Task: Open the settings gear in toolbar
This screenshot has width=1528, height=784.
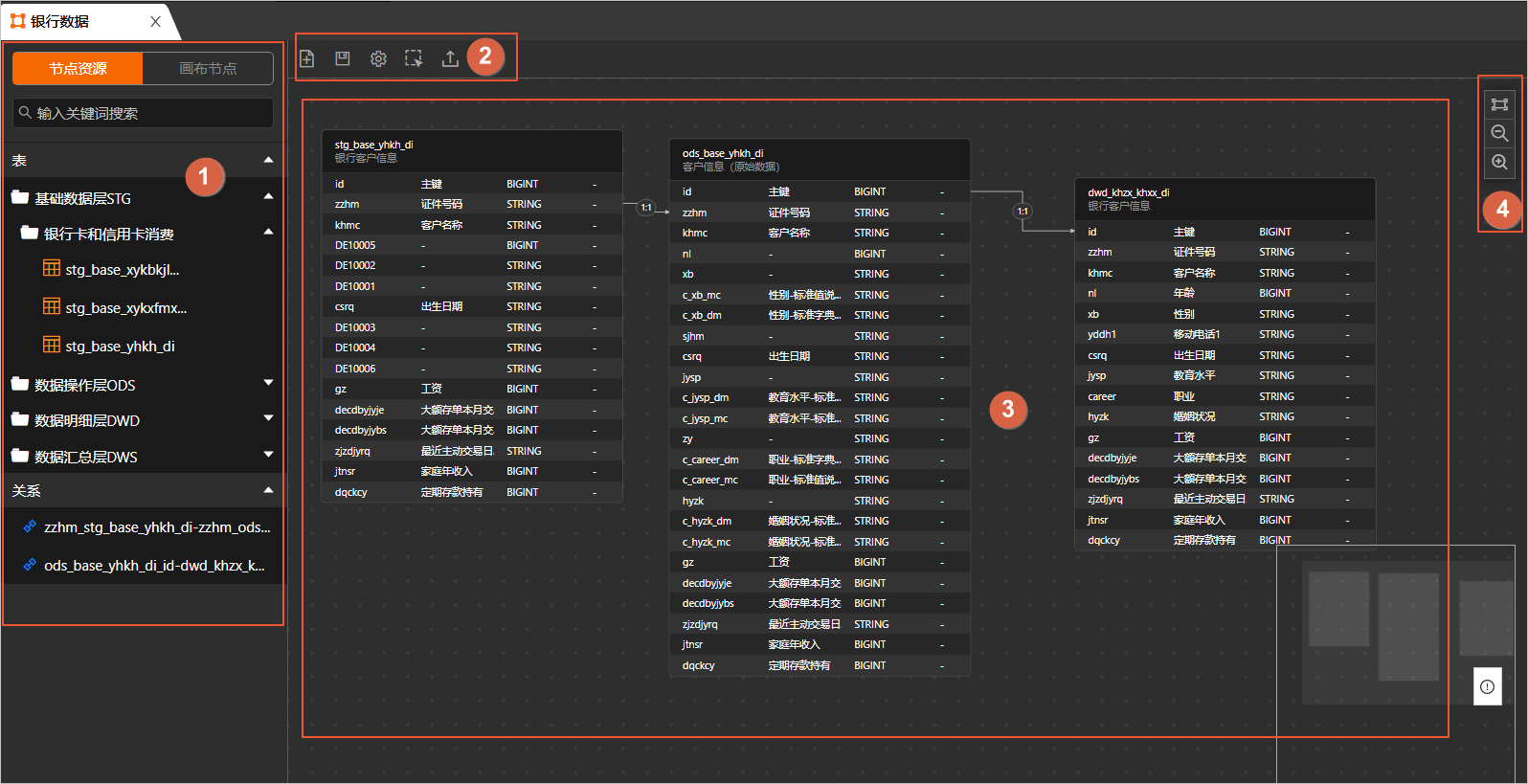Action: [x=378, y=58]
